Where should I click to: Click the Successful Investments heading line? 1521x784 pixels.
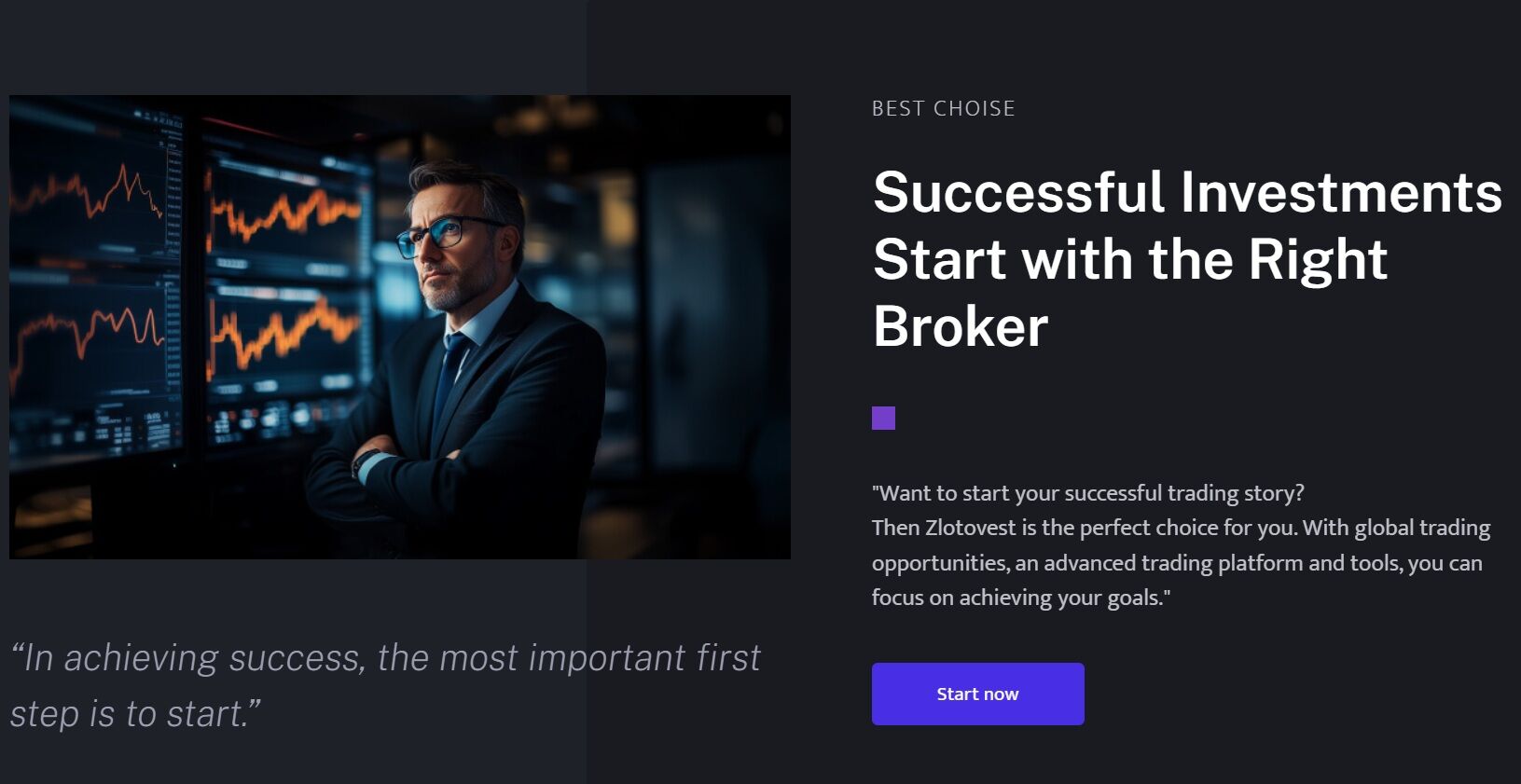click(1187, 192)
